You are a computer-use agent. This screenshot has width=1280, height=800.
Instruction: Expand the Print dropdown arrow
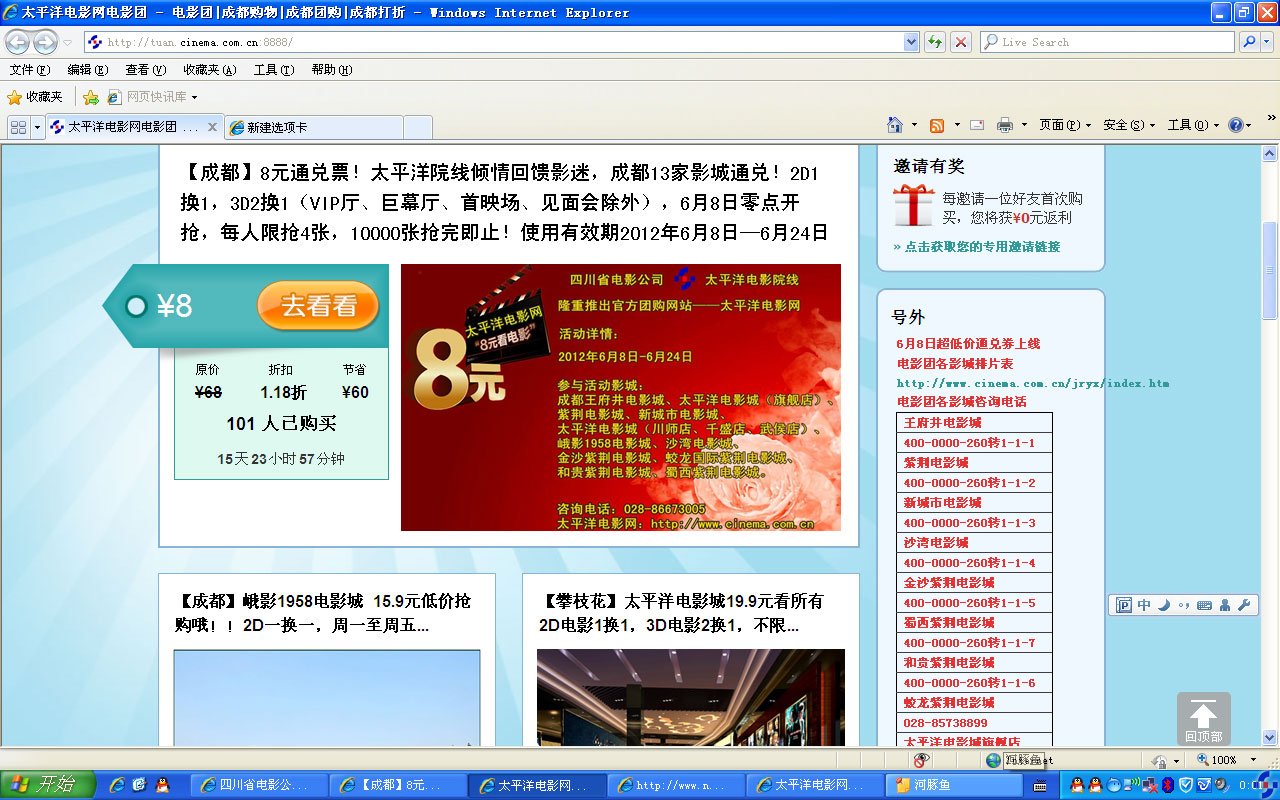tap(1024, 125)
